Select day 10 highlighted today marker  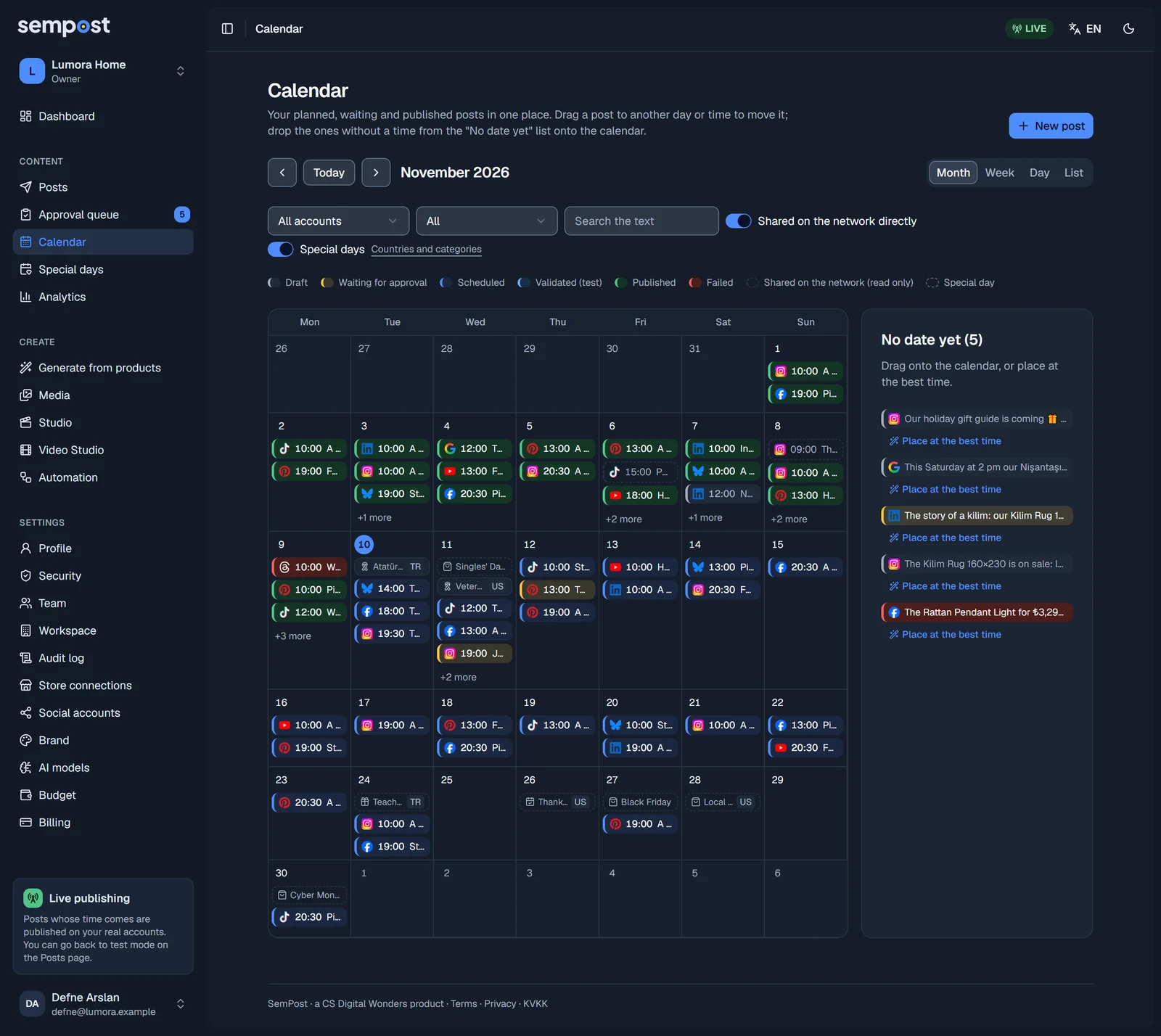(x=364, y=545)
